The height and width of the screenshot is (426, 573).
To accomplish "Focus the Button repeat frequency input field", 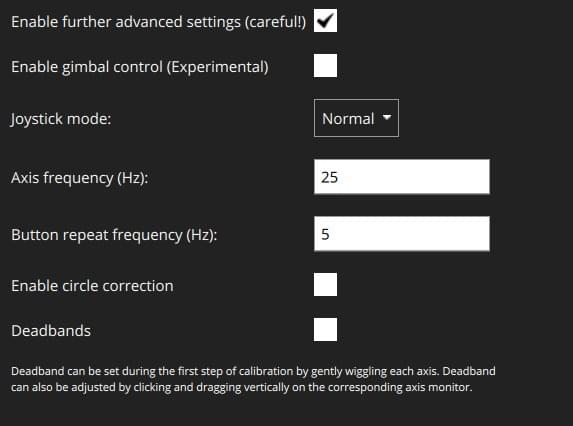I will point(402,234).
